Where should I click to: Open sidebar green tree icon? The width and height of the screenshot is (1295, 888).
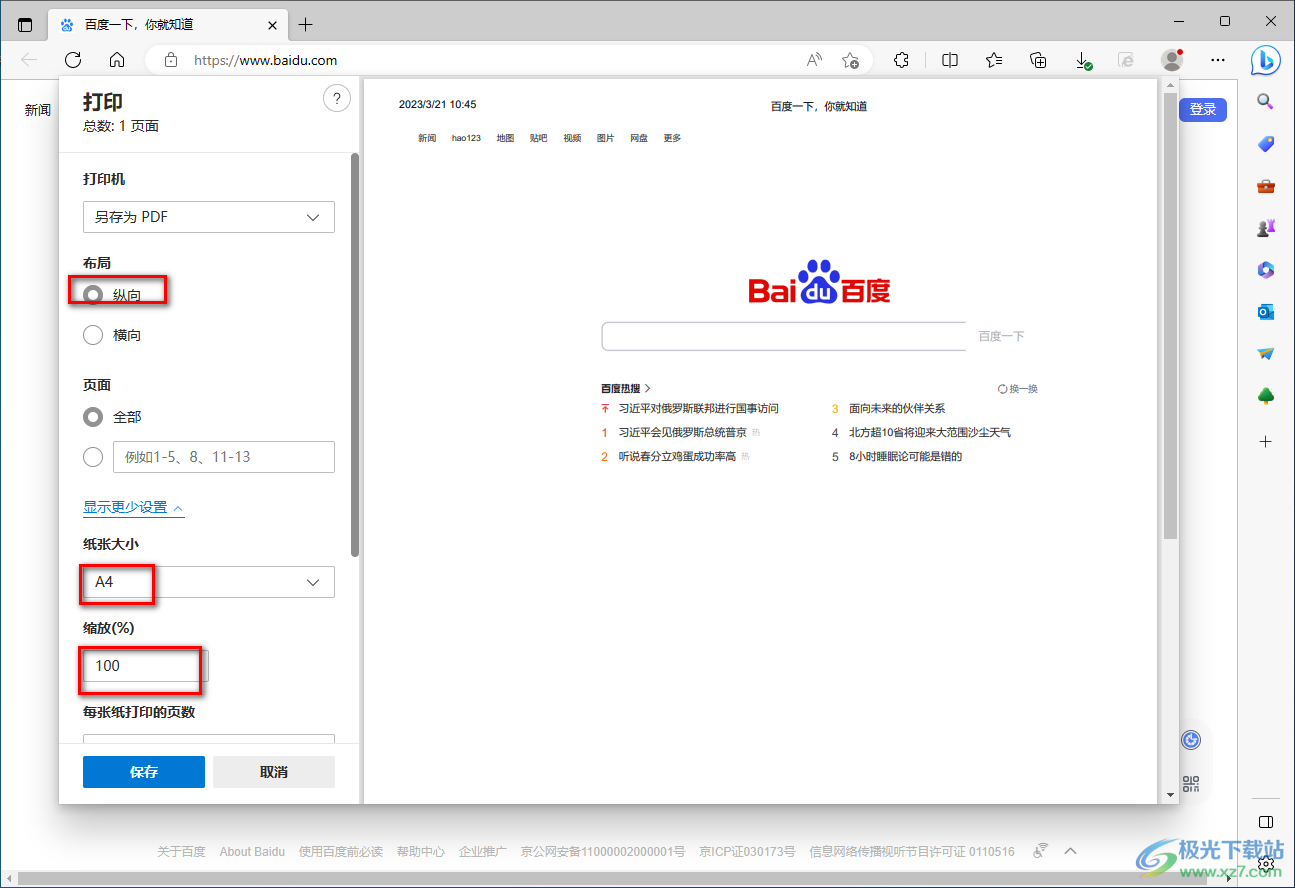tap(1265, 397)
